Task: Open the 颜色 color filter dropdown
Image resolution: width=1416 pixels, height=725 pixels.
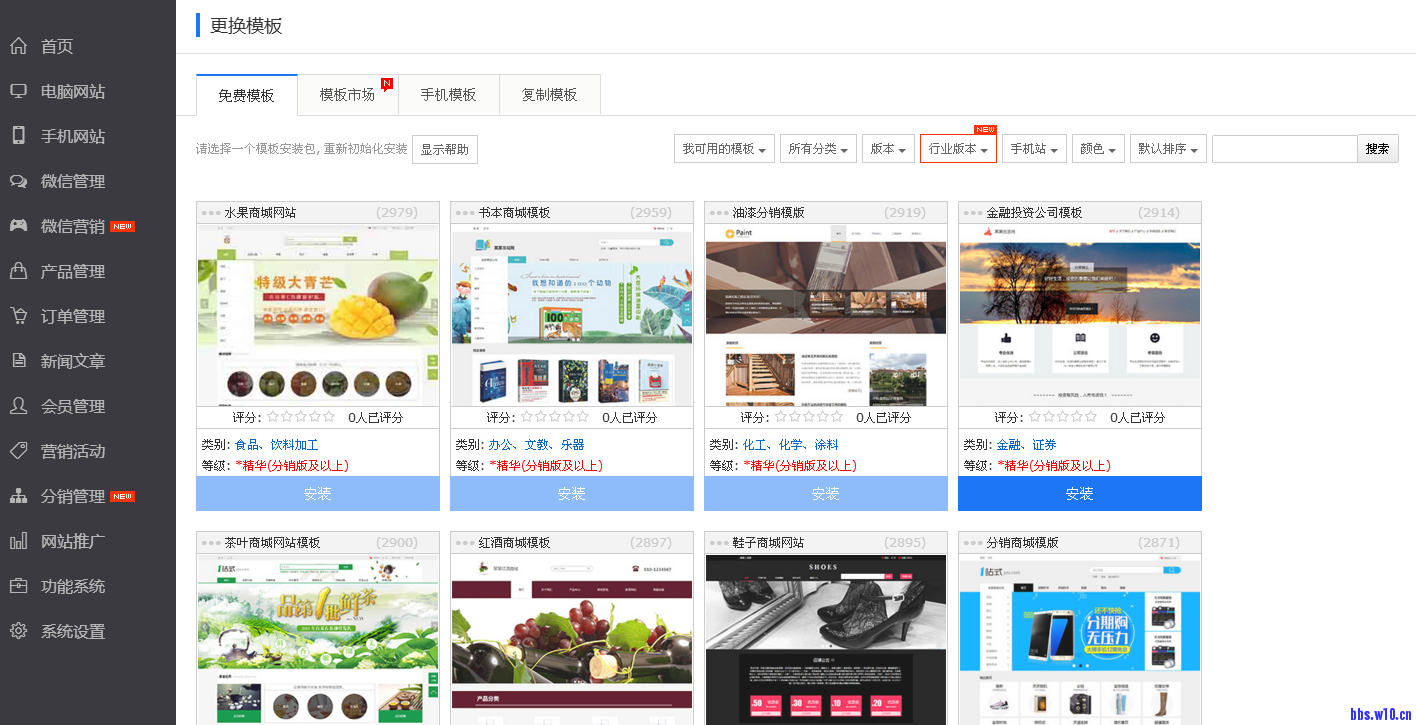Action: 1098,149
